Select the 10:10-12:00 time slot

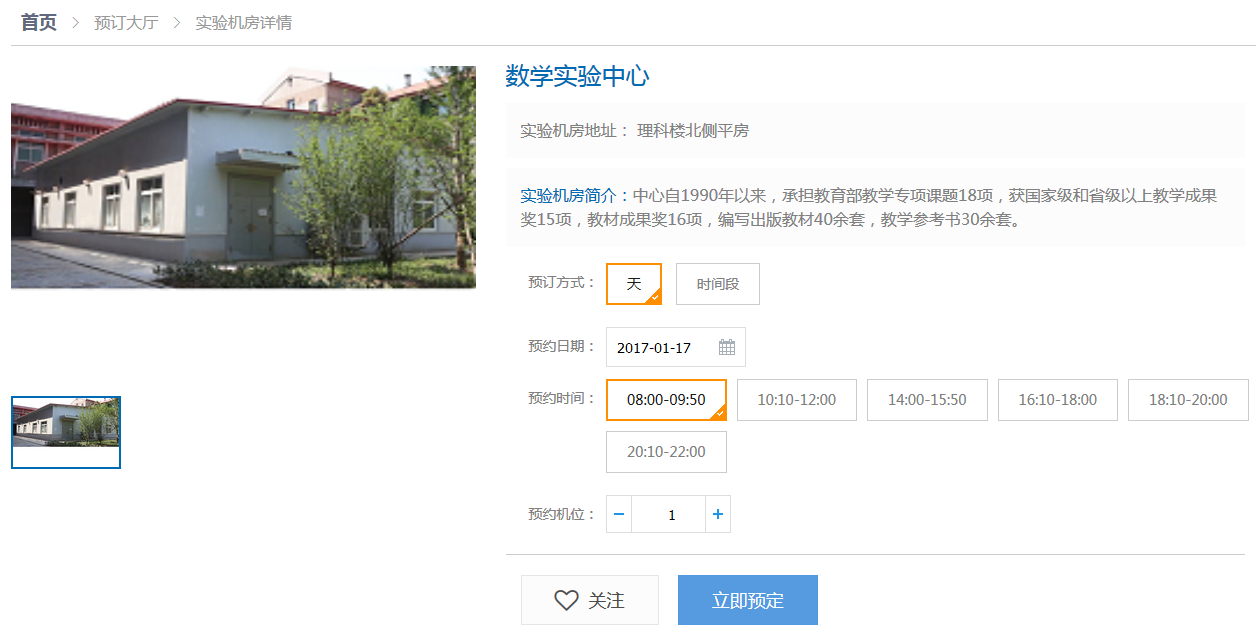tap(797, 400)
